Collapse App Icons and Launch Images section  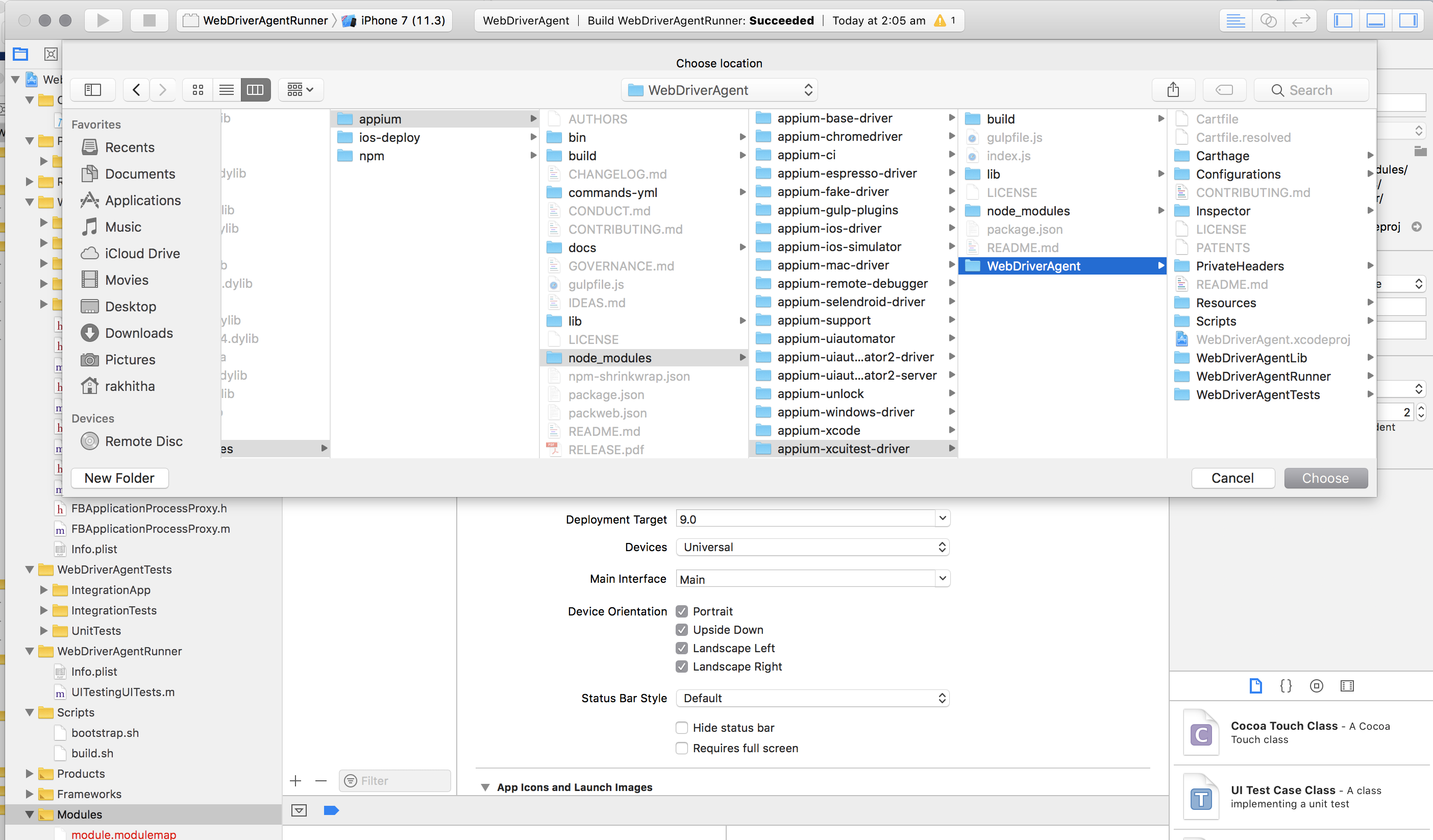pos(485,787)
